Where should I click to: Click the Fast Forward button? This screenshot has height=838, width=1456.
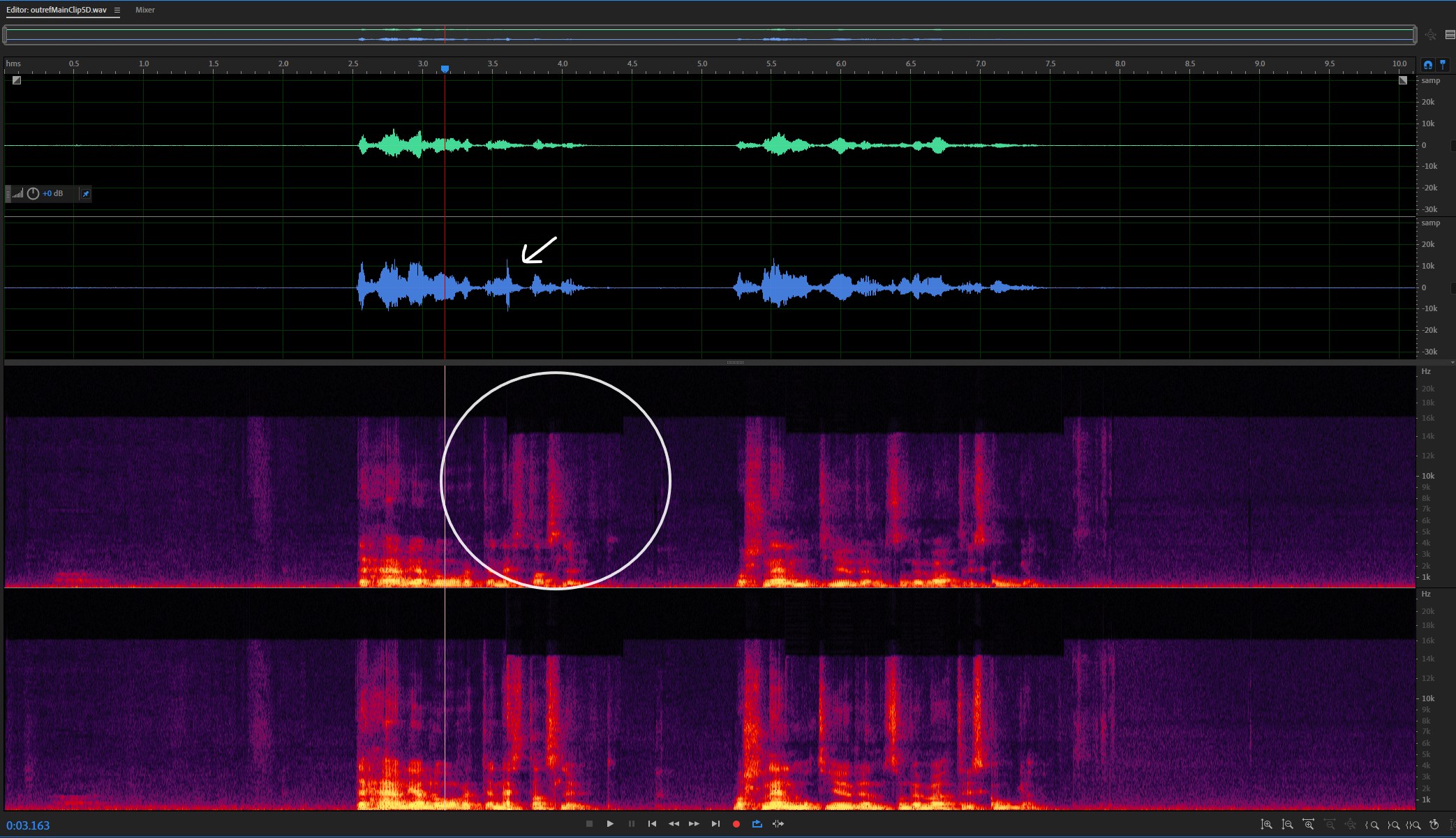coord(694,824)
